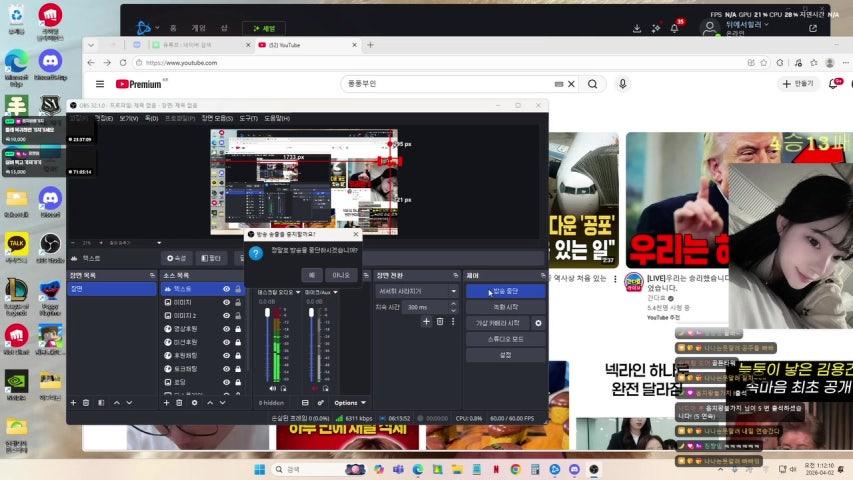This screenshot has width=853, height=480.
Task: Click the remove source trash icon
Action: [x=180, y=402]
